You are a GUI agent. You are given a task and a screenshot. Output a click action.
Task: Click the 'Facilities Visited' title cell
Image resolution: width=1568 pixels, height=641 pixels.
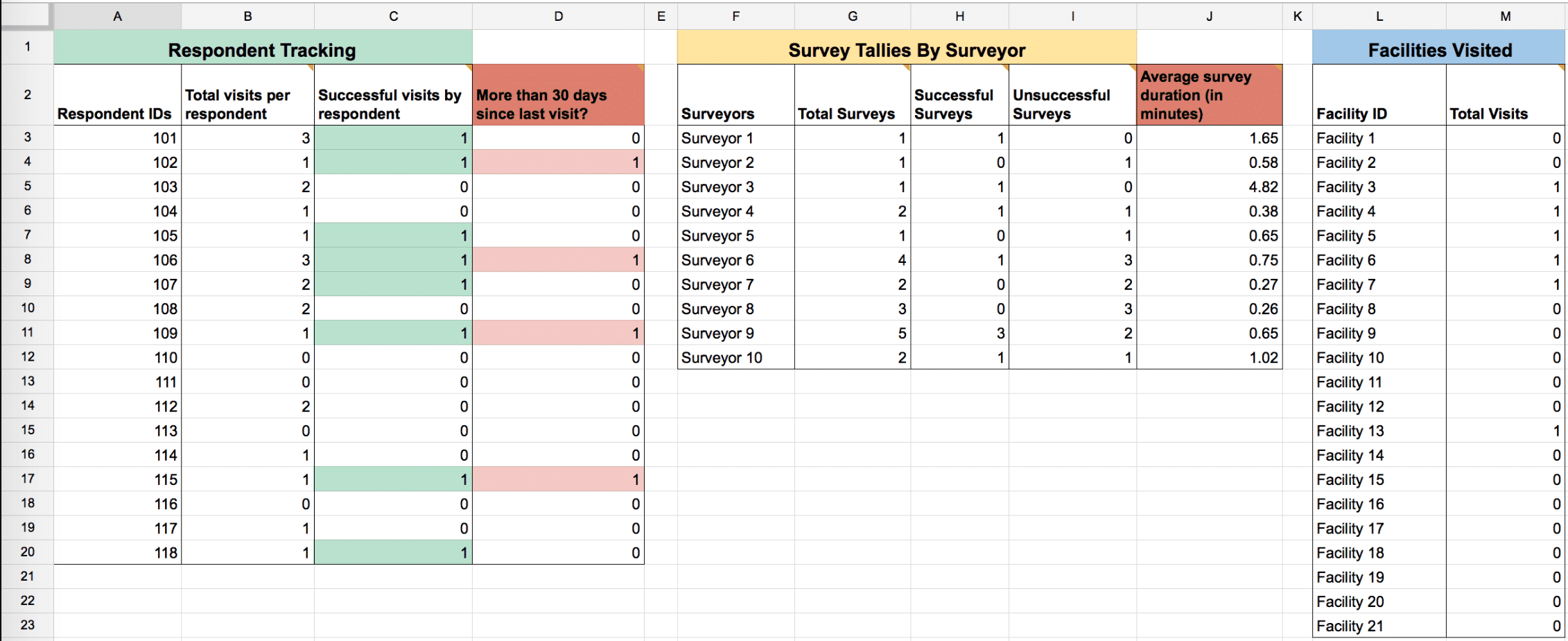tap(1439, 48)
